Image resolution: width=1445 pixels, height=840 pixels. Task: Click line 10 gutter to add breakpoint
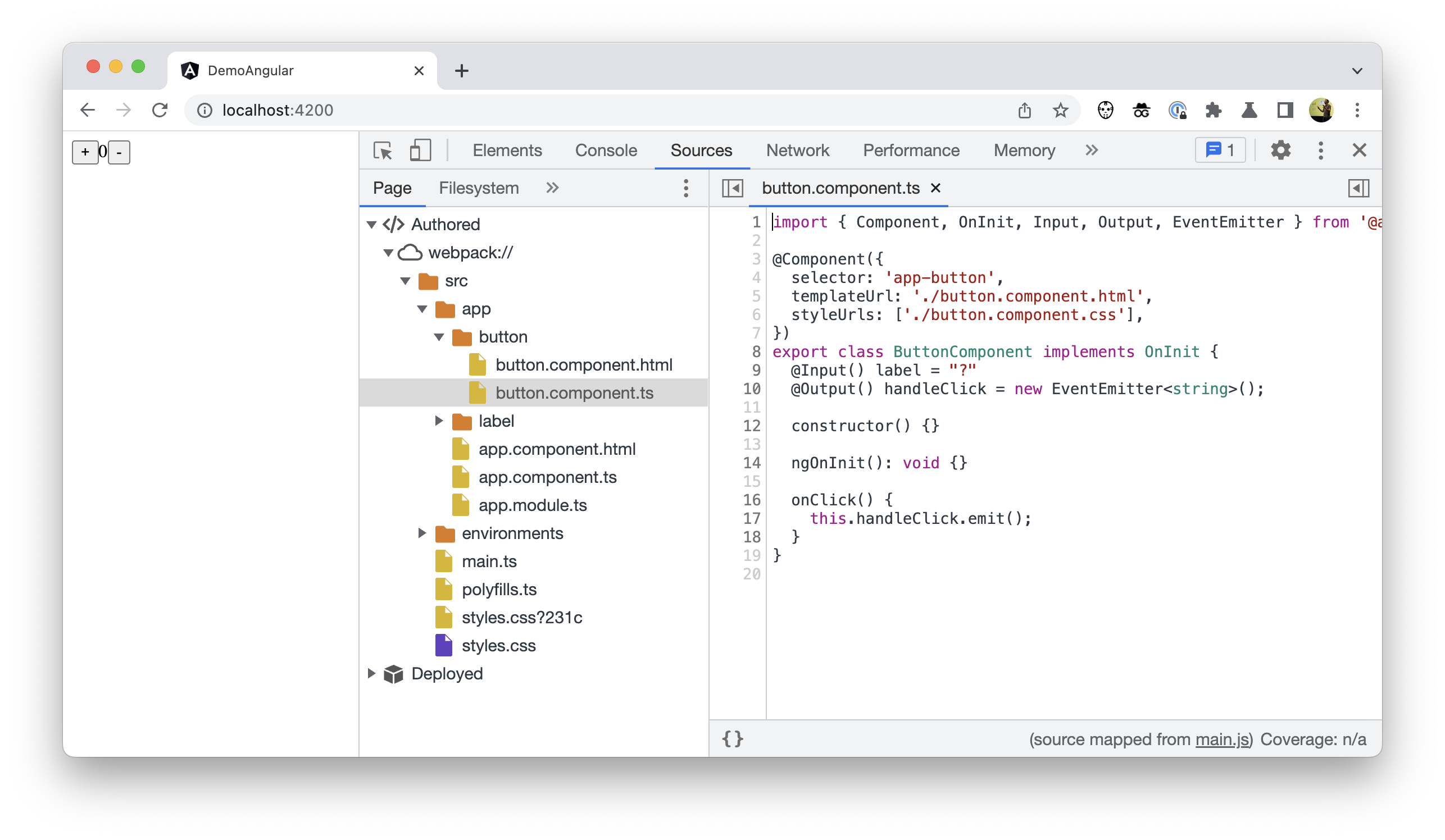[x=750, y=388]
